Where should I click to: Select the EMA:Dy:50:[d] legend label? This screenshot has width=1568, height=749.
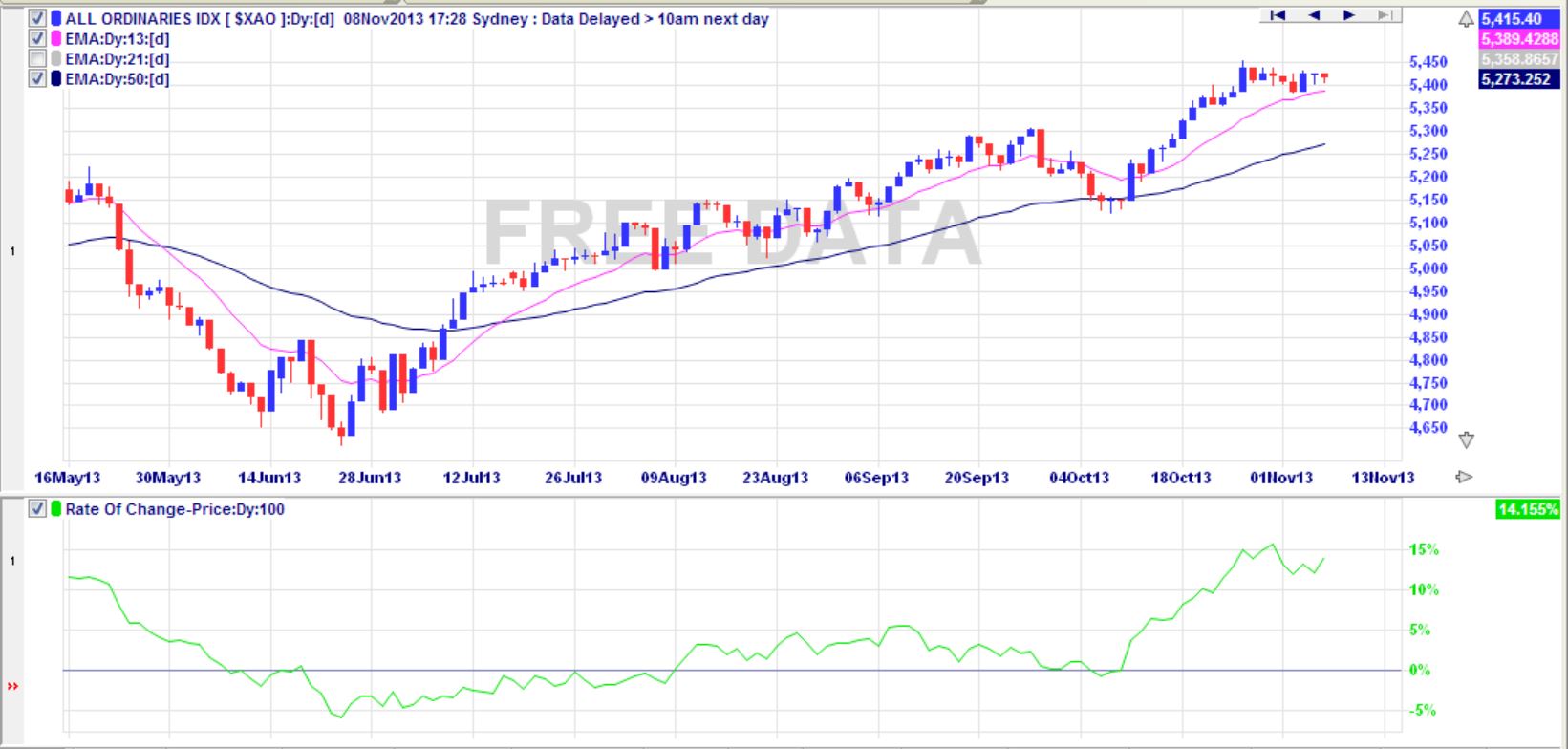tap(117, 79)
